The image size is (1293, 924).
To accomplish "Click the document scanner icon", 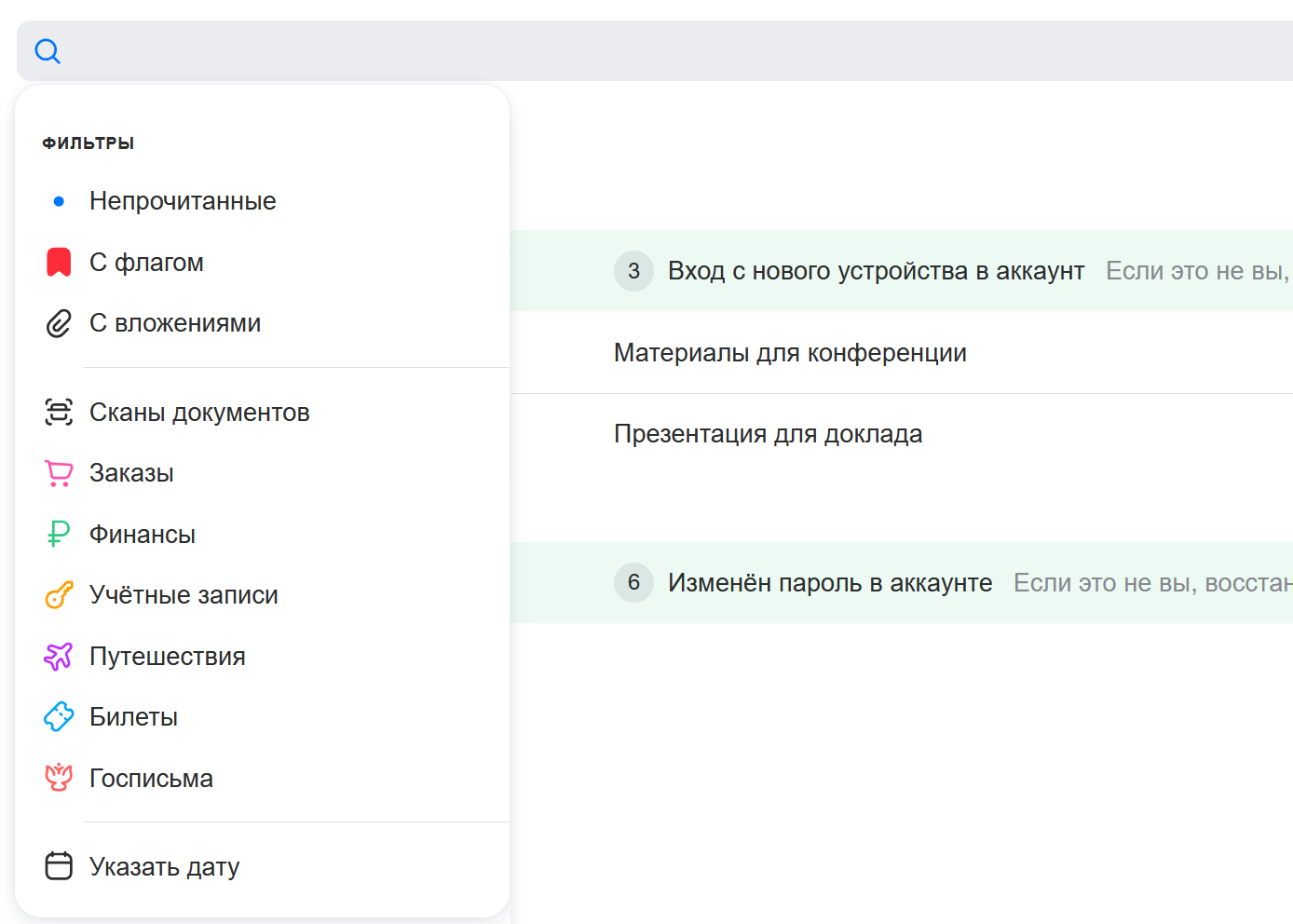I will coord(59,412).
